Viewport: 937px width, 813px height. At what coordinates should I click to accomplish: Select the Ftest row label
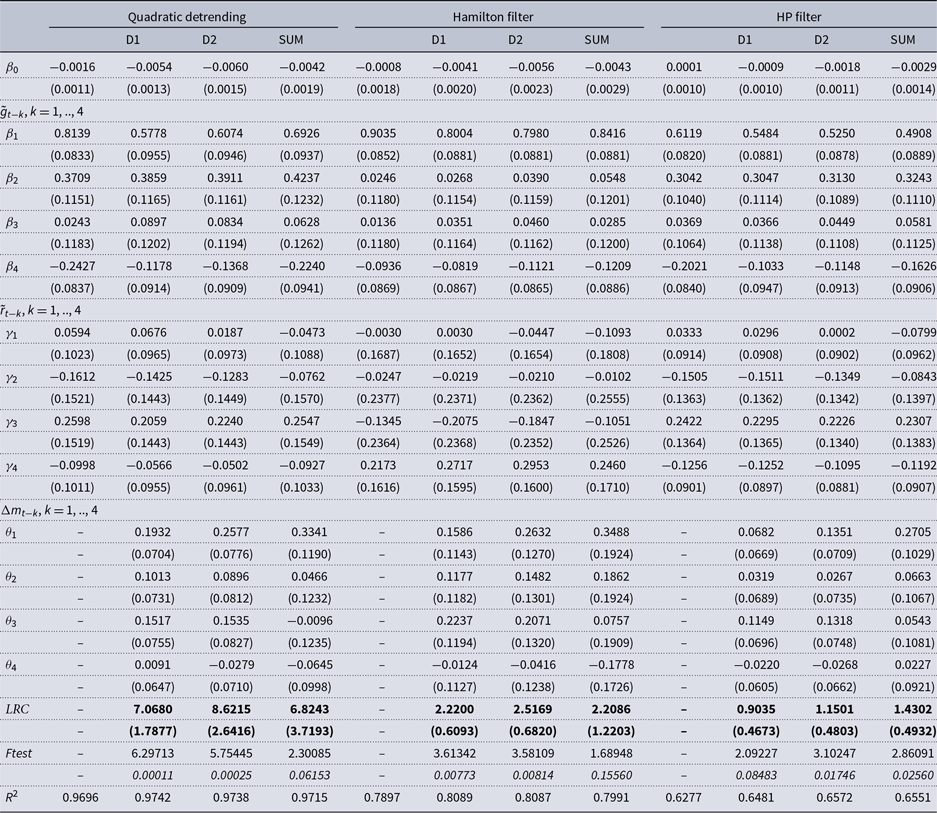point(20,751)
